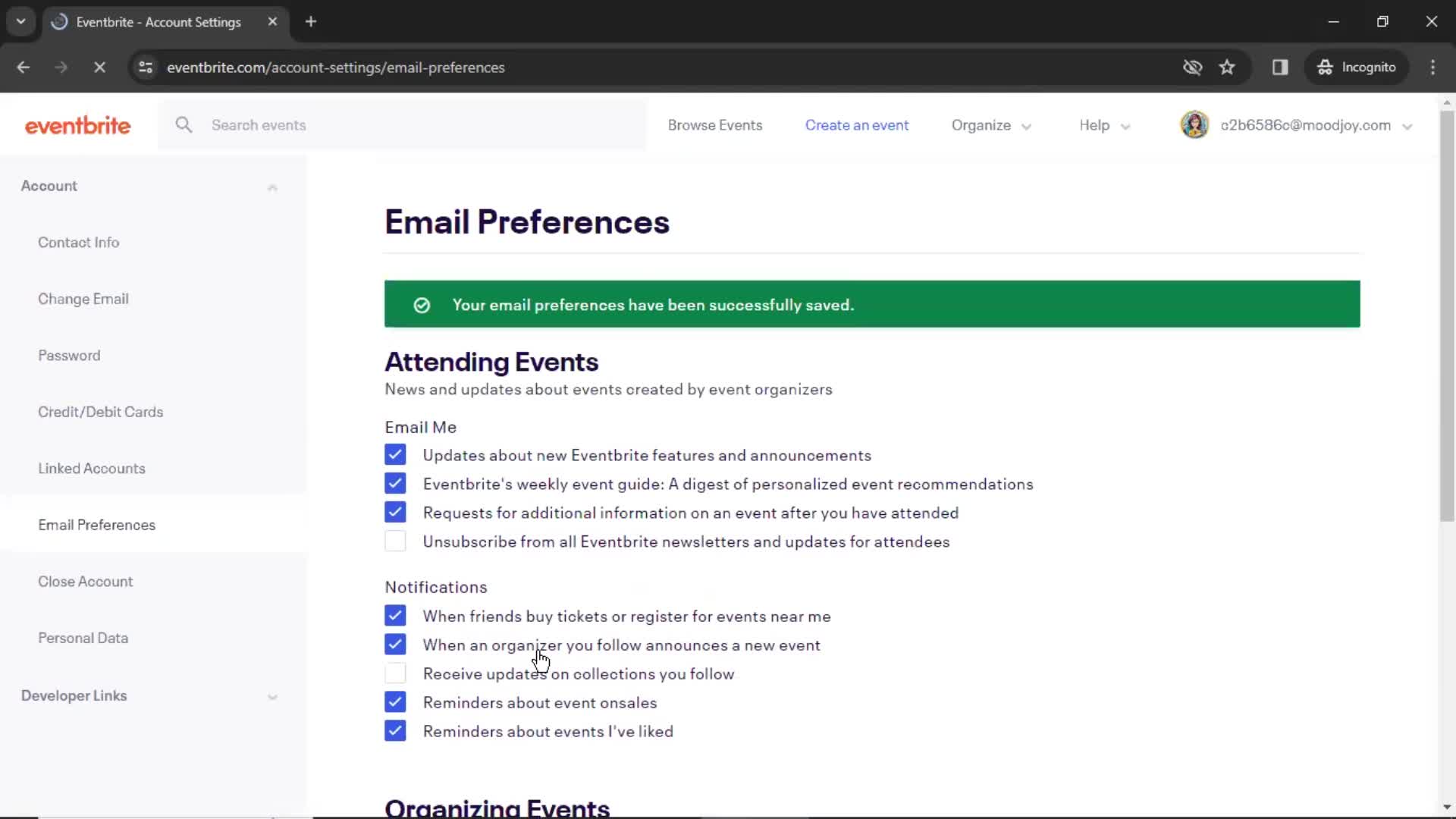Viewport: 1456px width, 819px height.
Task: Click success checkmark icon in green banner
Action: pyautogui.click(x=422, y=305)
